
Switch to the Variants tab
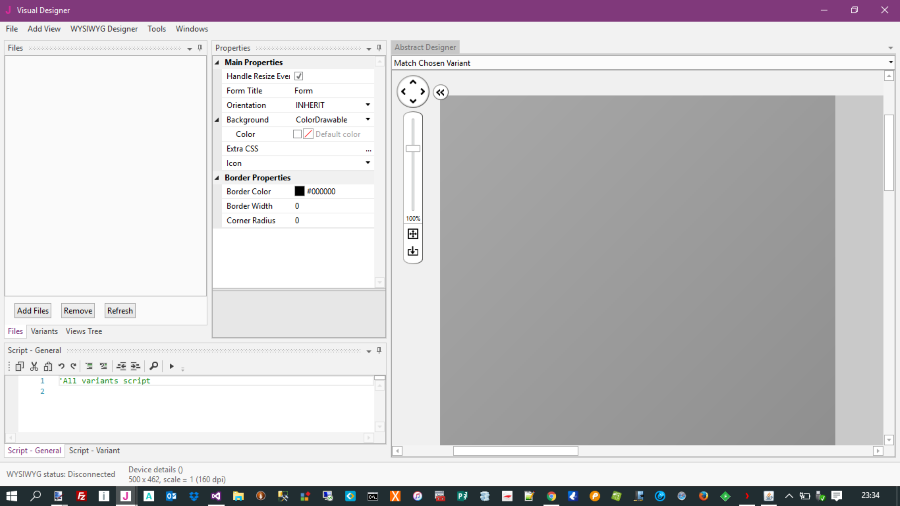[44, 331]
